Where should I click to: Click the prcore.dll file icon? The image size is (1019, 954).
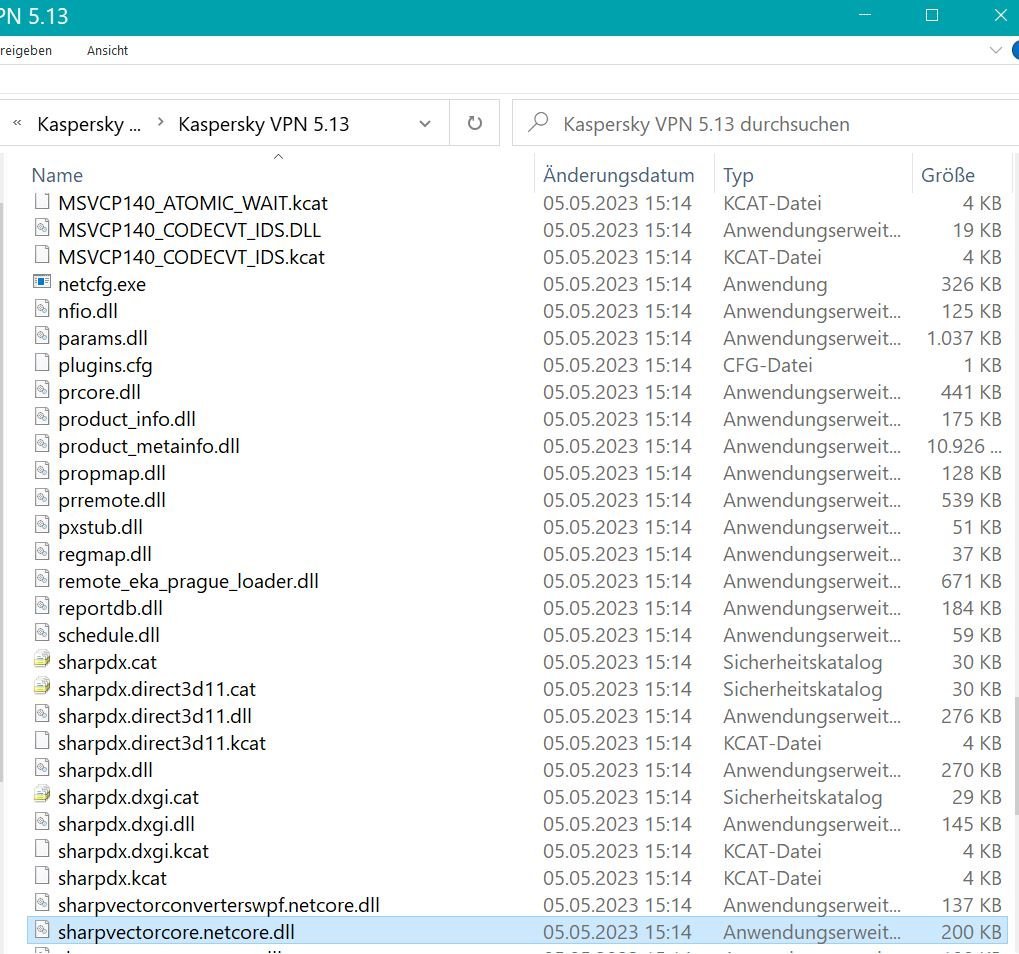point(42,391)
